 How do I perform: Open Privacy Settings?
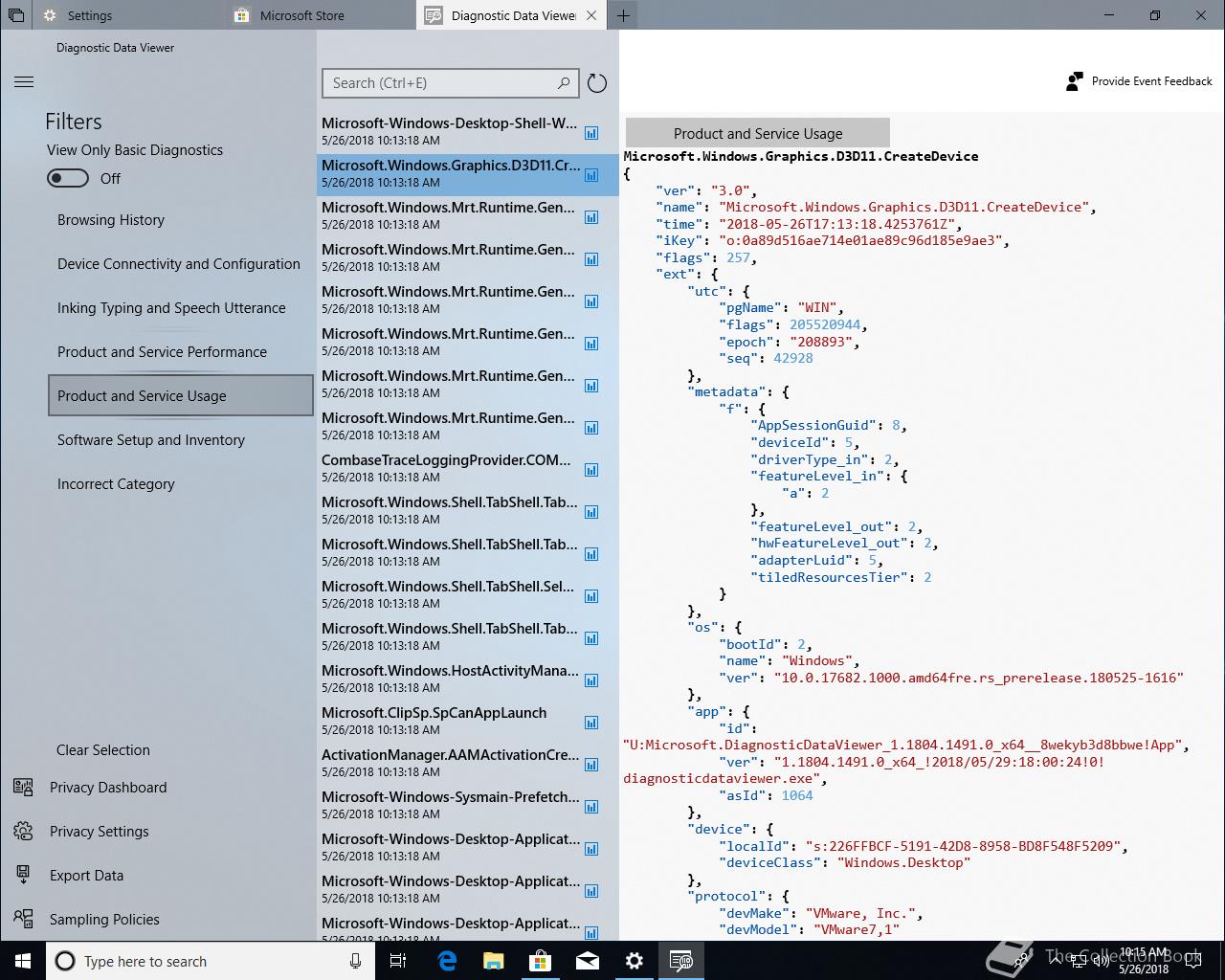coord(100,831)
